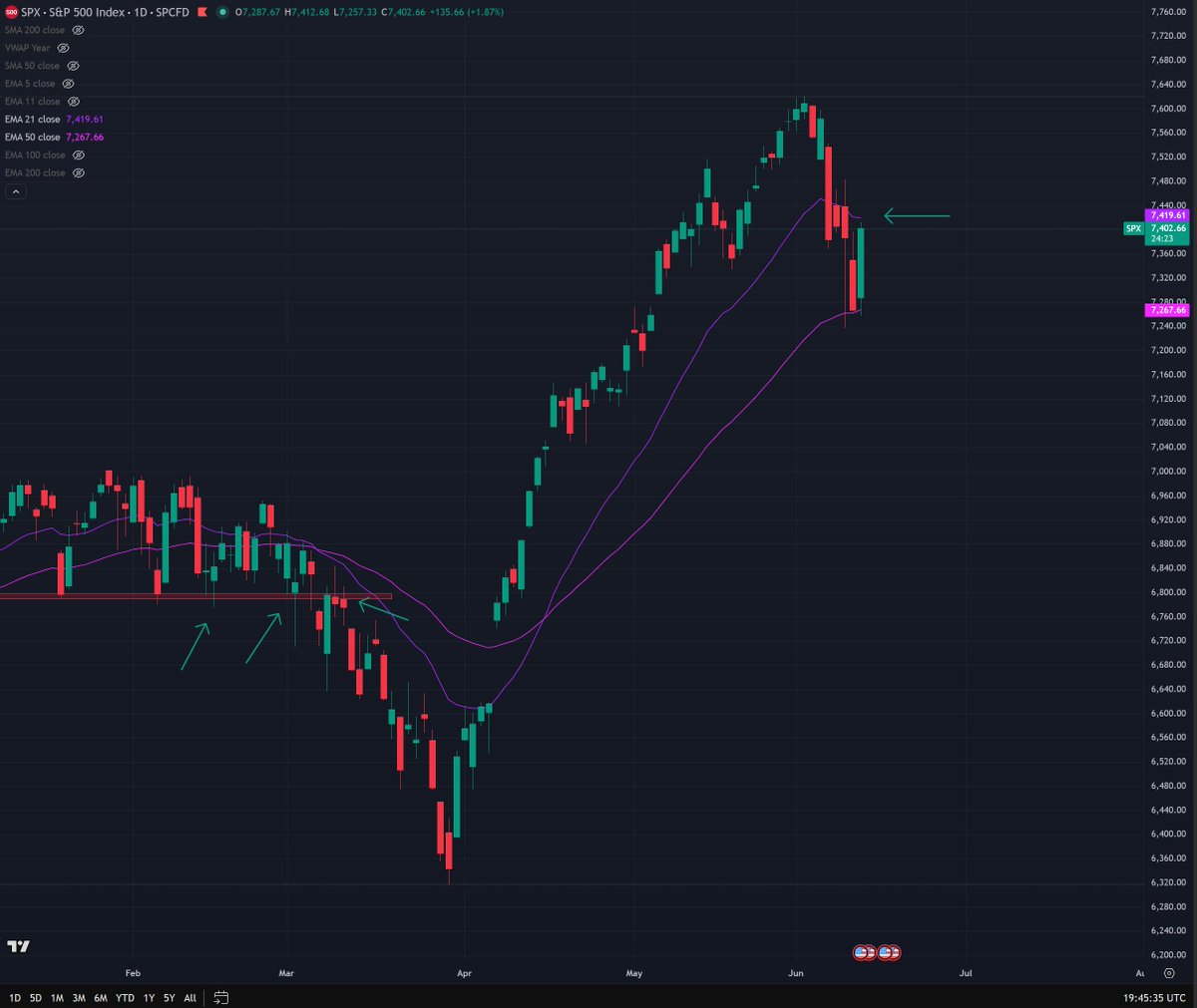Click the SPX 500 symbol logo
This screenshot has width=1197, height=1008.
click(x=12, y=12)
